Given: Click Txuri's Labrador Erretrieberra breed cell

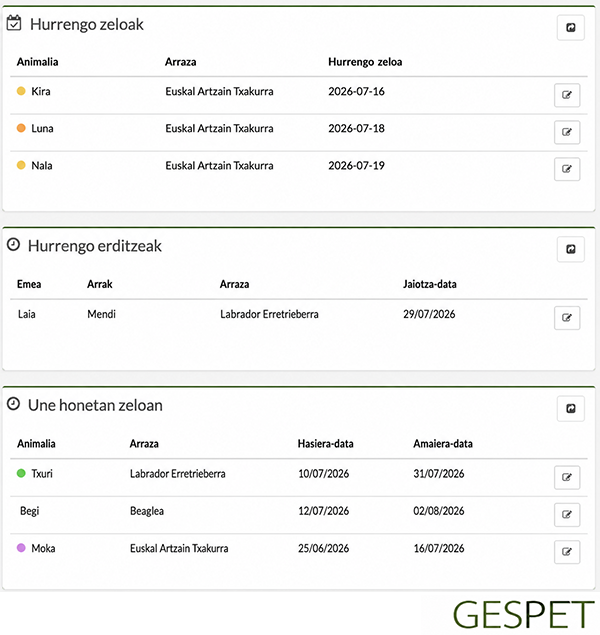Looking at the screenshot, I should (x=178, y=473).
